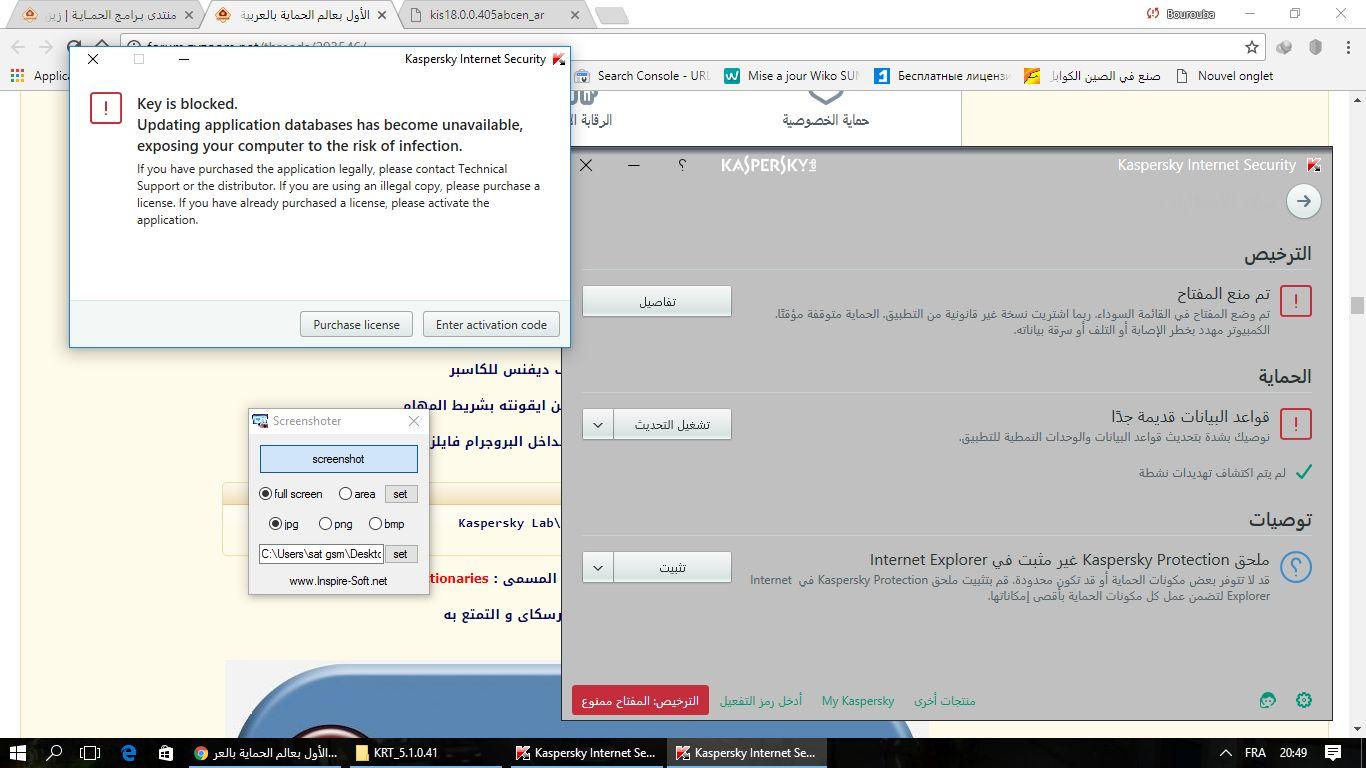The height and width of the screenshot is (768, 1366).
Task: Click set button next to save path
Action: [400, 554]
